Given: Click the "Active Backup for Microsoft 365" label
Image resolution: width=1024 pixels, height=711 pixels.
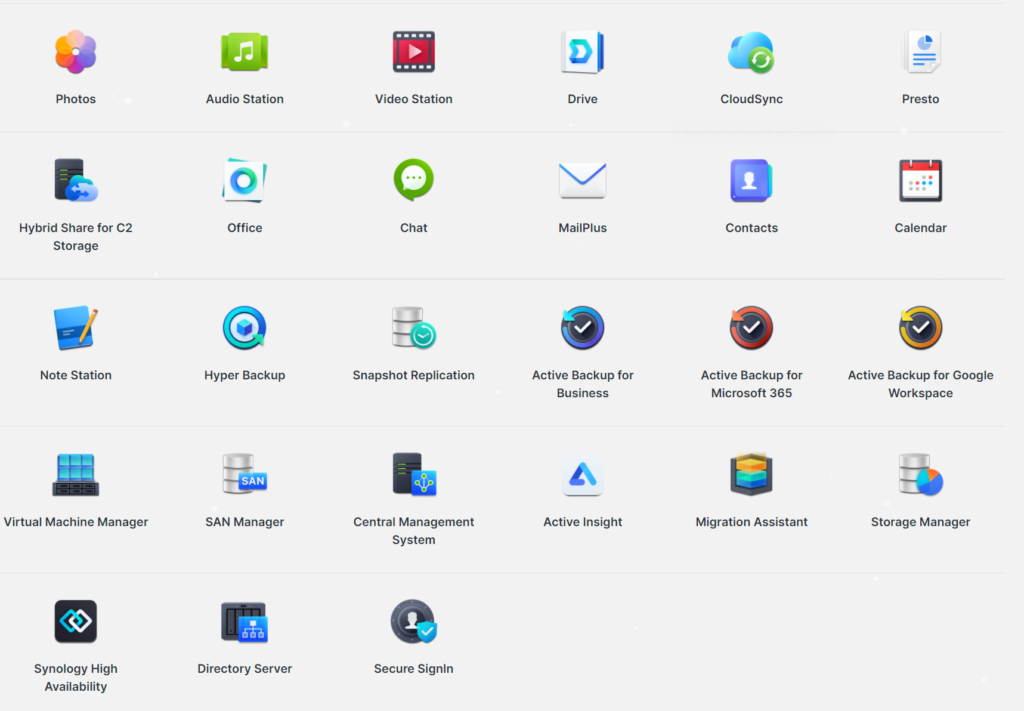Looking at the screenshot, I should click(x=751, y=384).
